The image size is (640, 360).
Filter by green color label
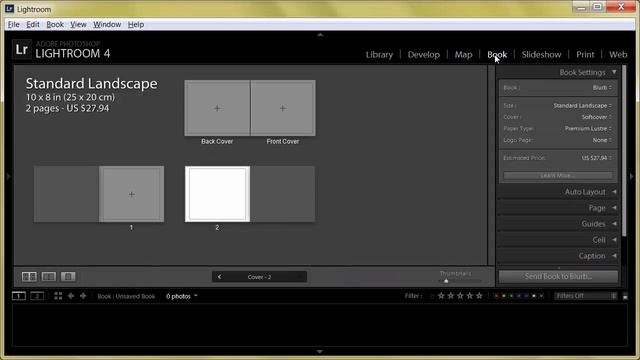511,296
